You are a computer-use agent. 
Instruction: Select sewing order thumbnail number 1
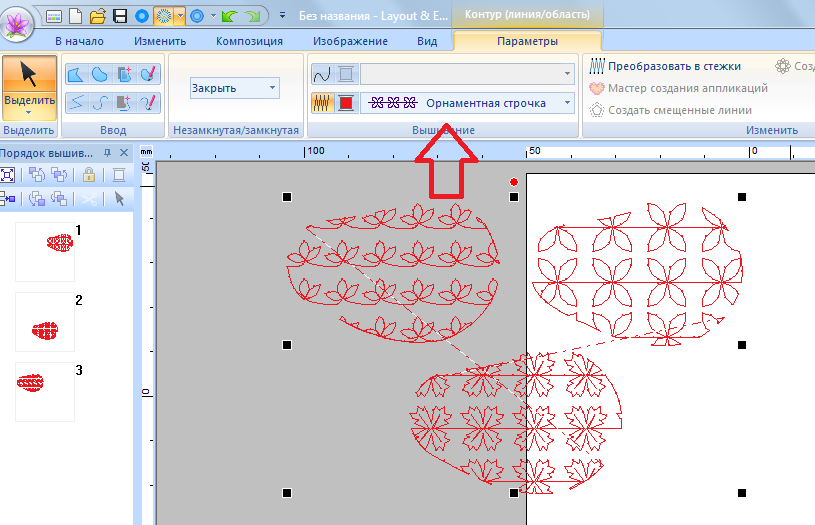coord(45,252)
